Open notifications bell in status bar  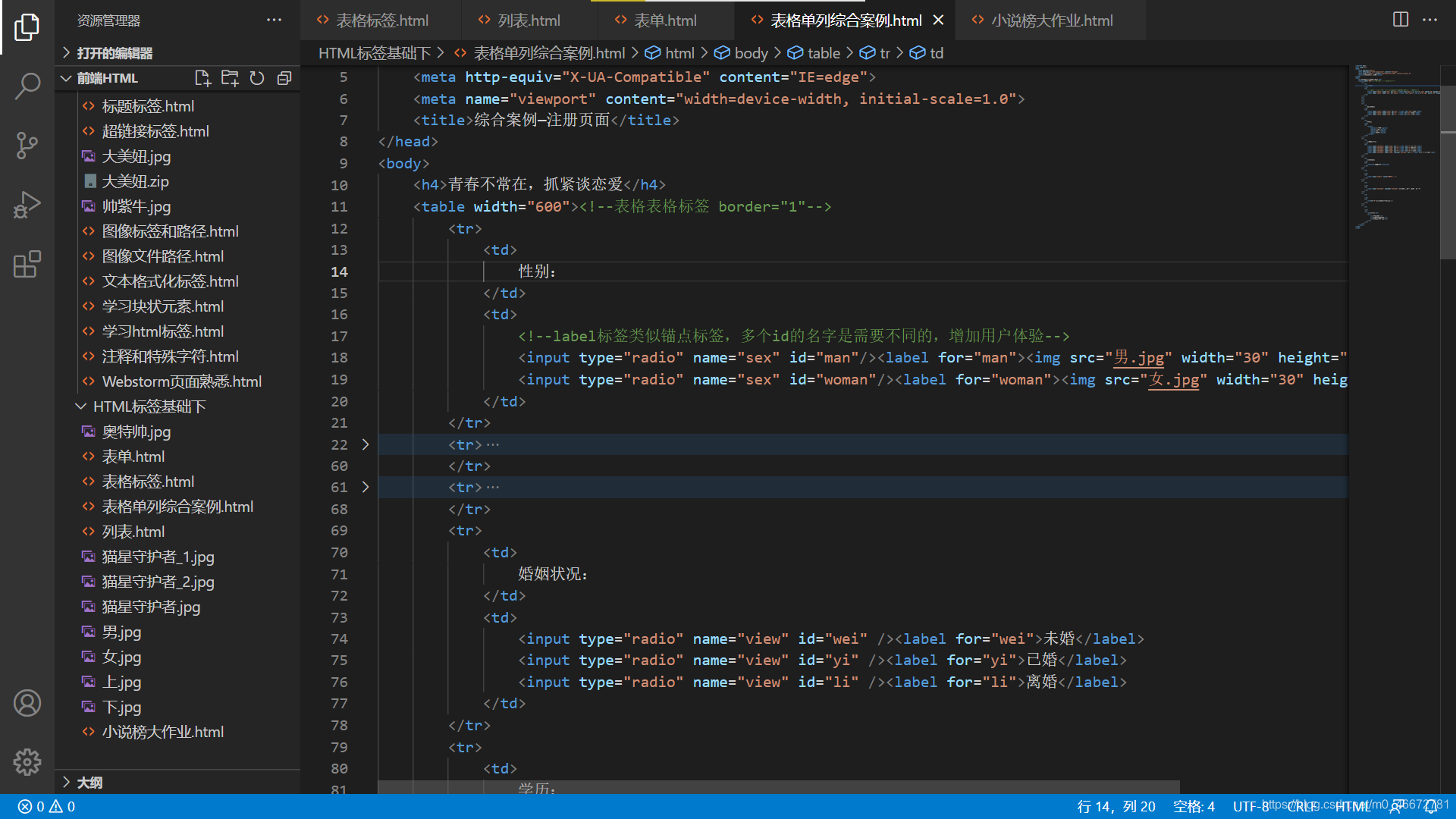[x=1430, y=807]
